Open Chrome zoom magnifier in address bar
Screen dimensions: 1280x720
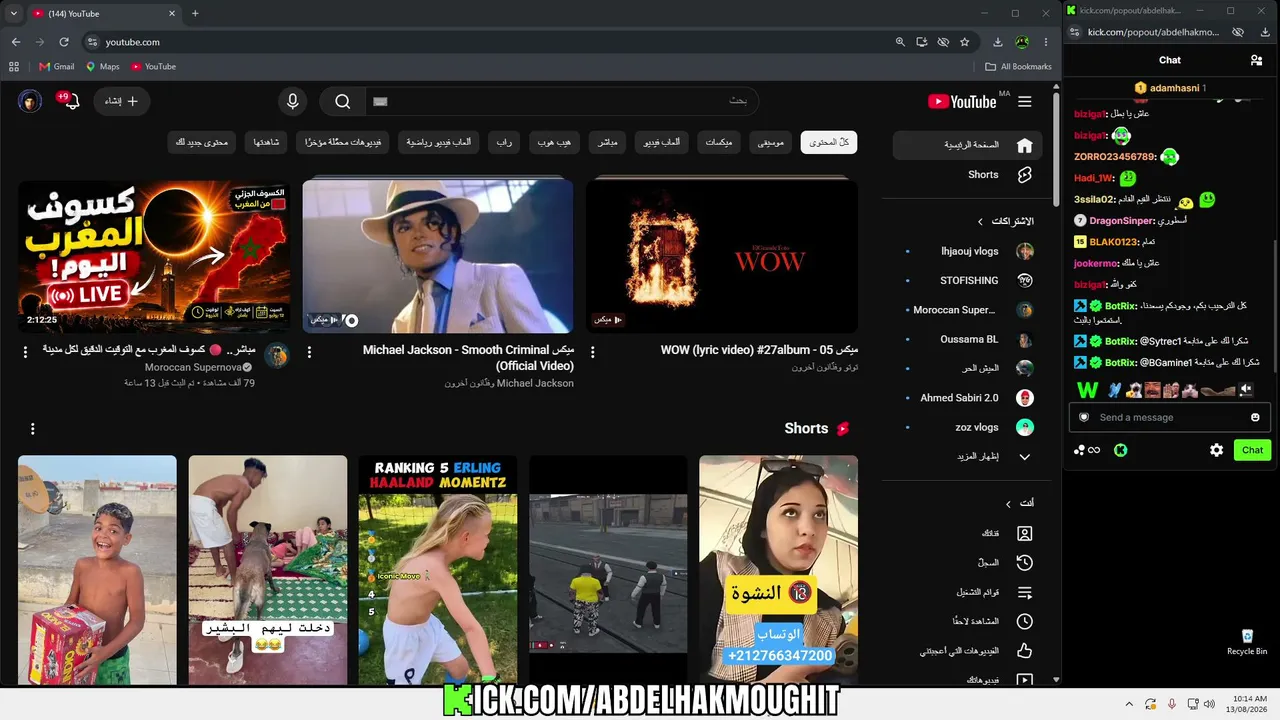point(900,42)
